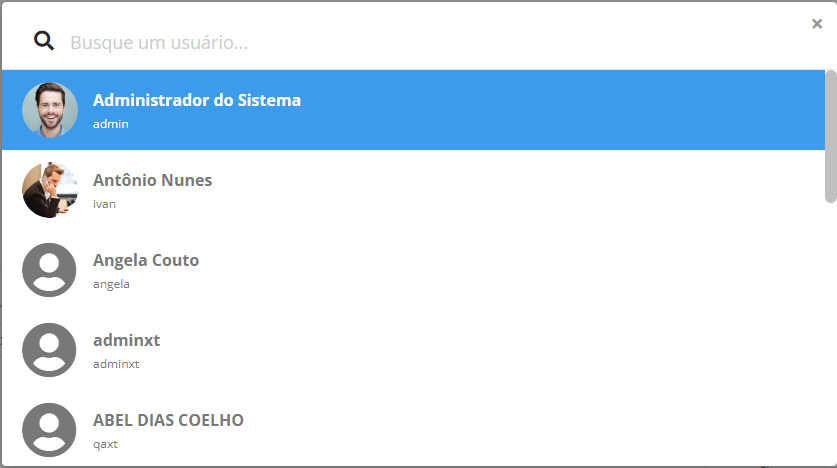Click the small 'adminxt' username subtitle
The width and height of the screenshot is (837, 468).
click(116, 364)
